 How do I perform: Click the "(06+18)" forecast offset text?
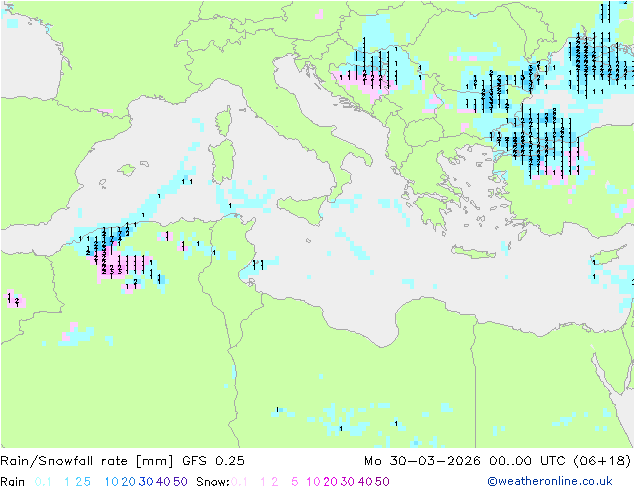tap(602, 461)
